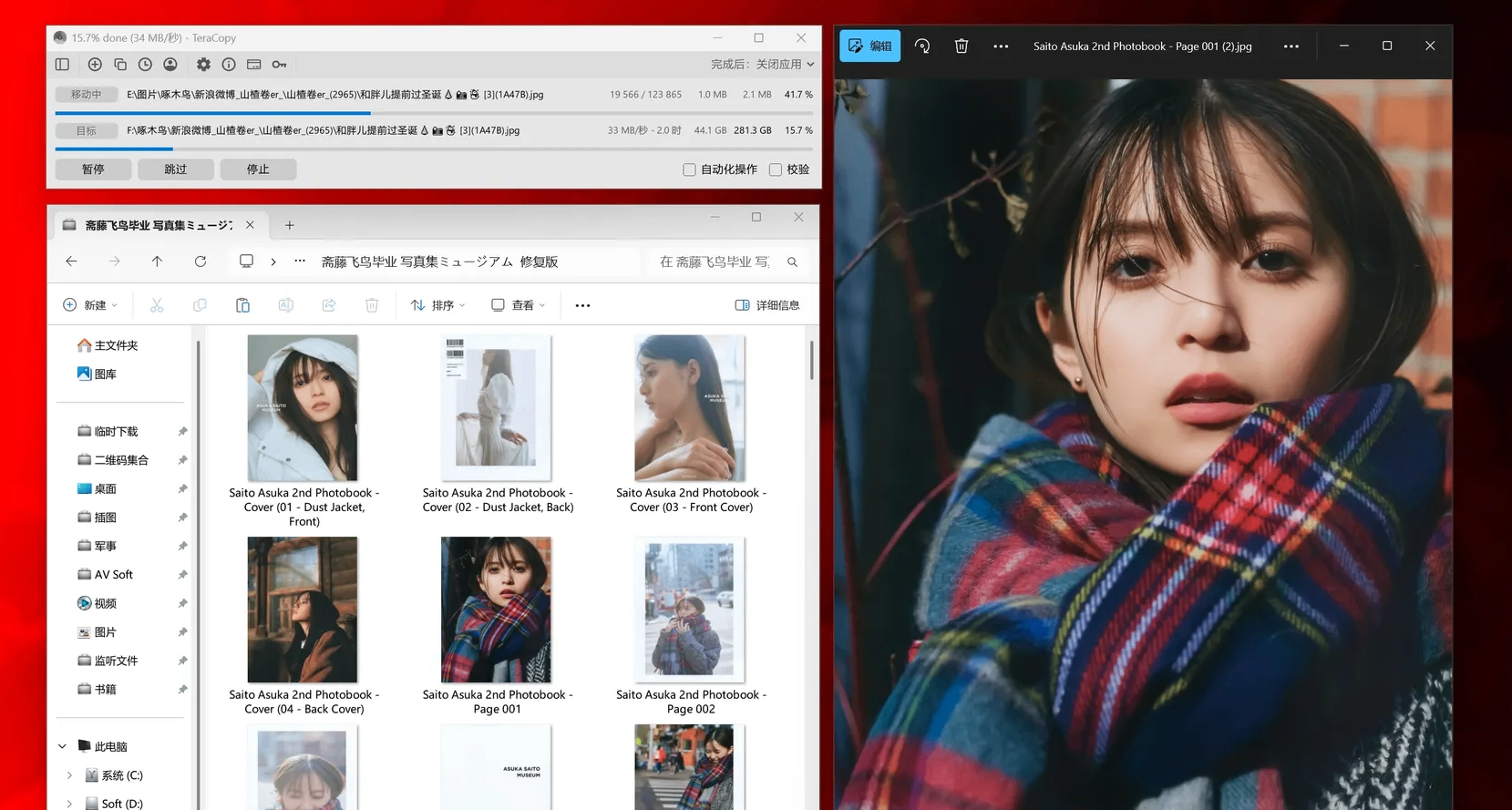Click the copy files icon in TeraCopy toolbar

point(120,65)
